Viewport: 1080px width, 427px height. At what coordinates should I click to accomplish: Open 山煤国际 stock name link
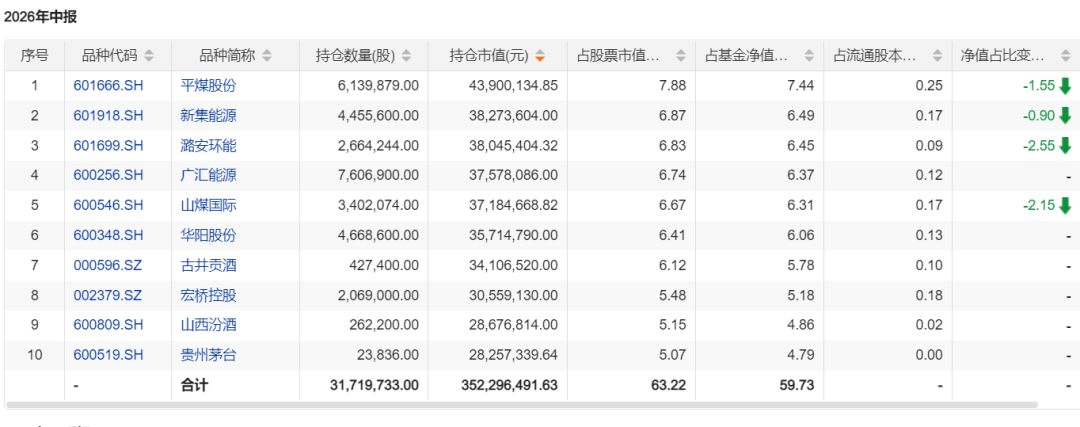pos(208,205)
